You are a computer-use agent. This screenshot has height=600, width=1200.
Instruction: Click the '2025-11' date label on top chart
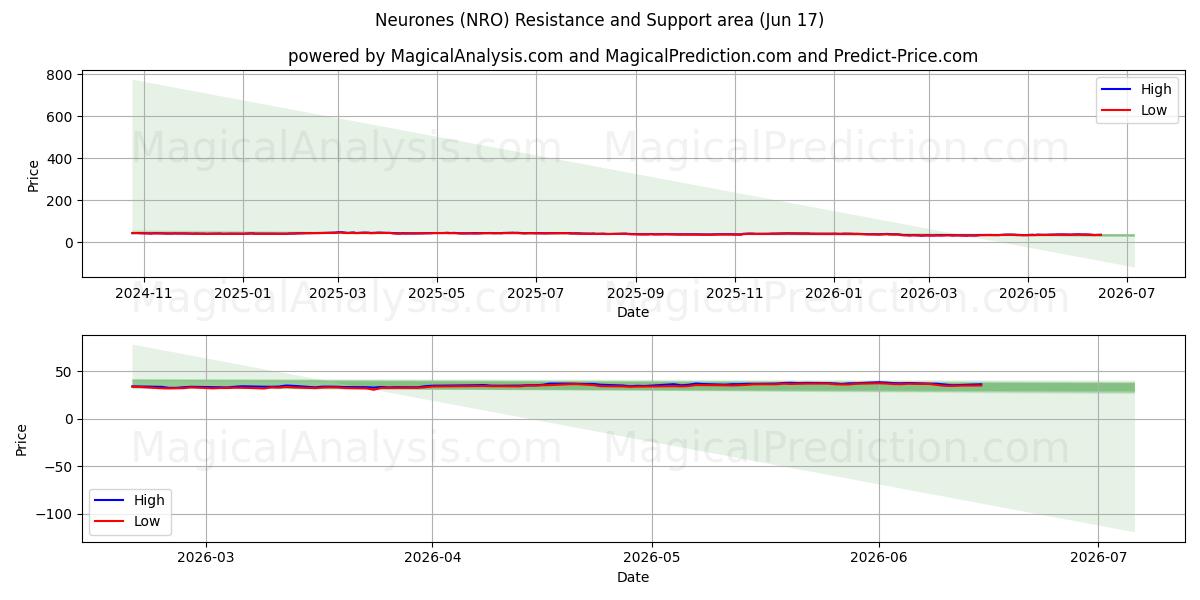[735, 294]
